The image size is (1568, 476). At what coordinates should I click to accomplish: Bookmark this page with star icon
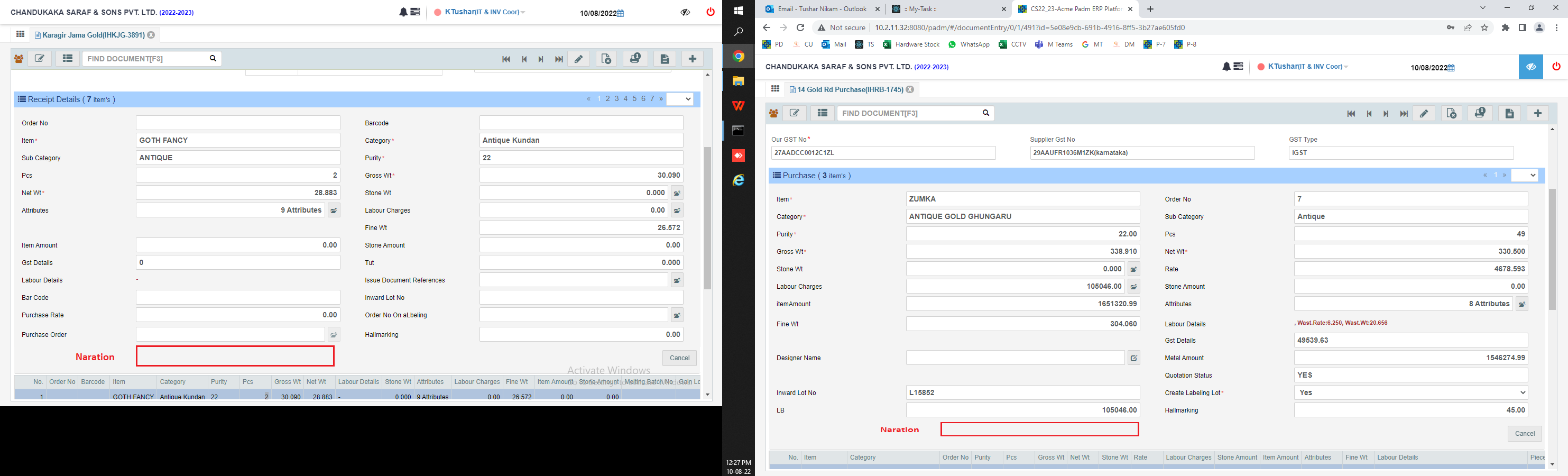tap(1484, 28)
